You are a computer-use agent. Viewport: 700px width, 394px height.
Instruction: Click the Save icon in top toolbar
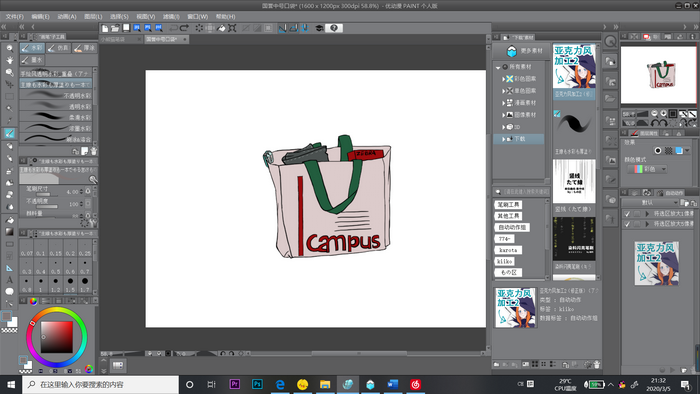[126, 28]
